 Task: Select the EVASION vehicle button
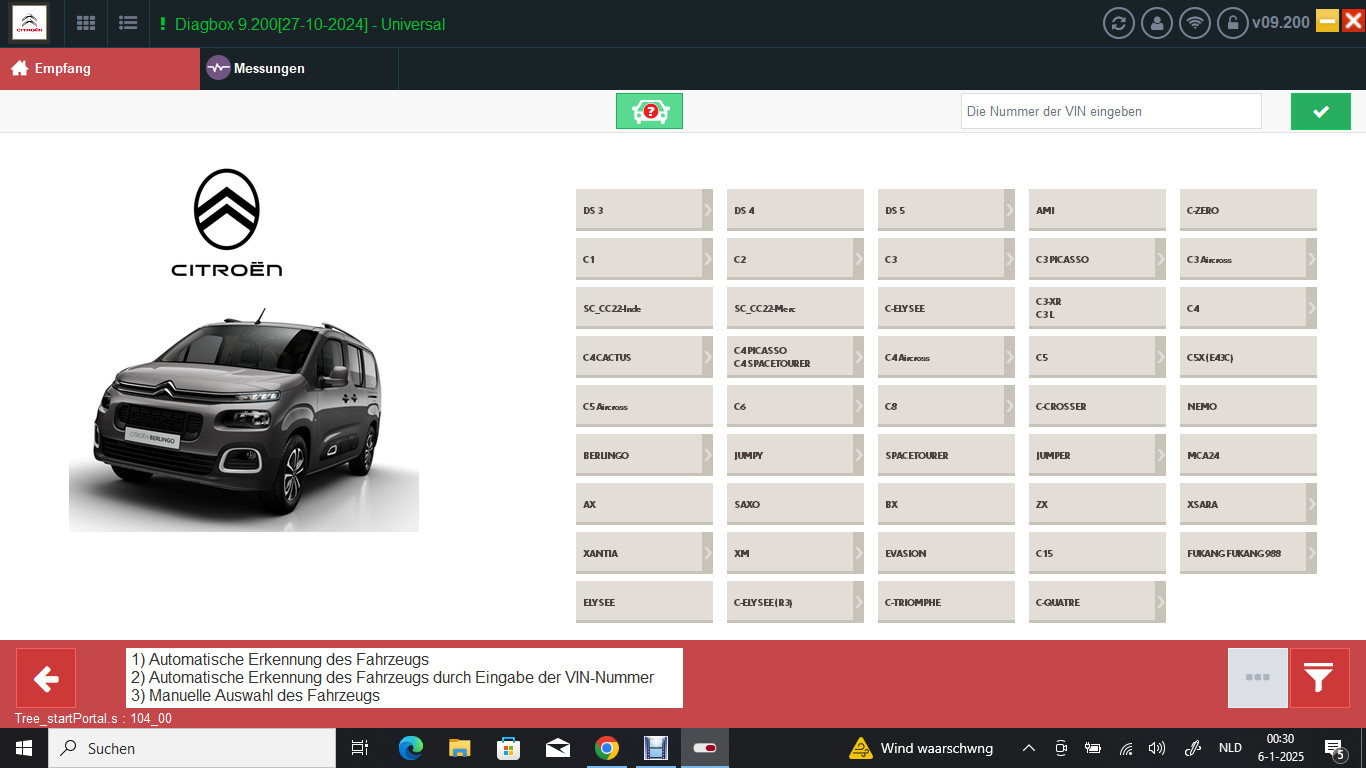[946, 553]
